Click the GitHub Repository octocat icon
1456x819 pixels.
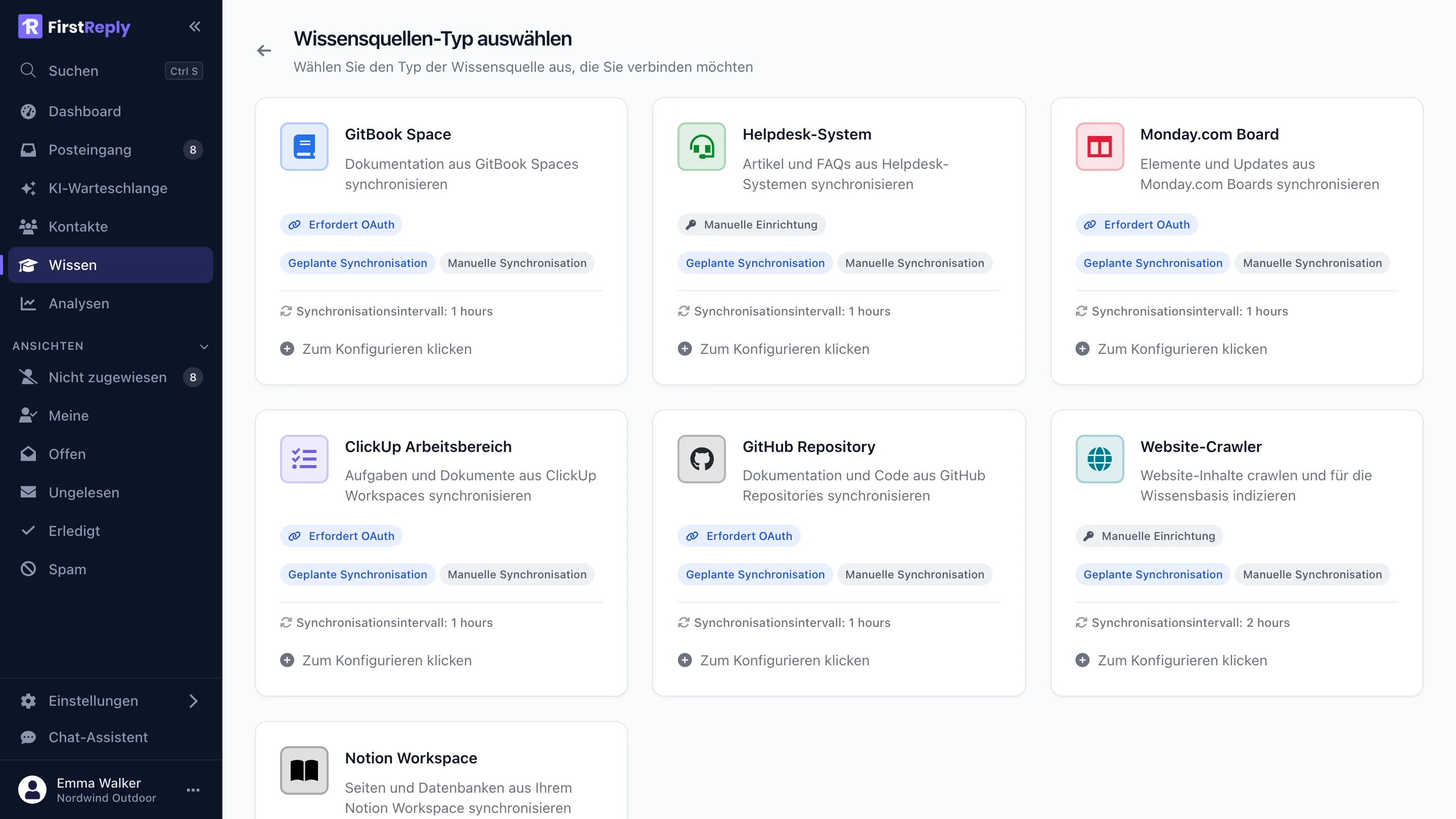click(701, 459)
